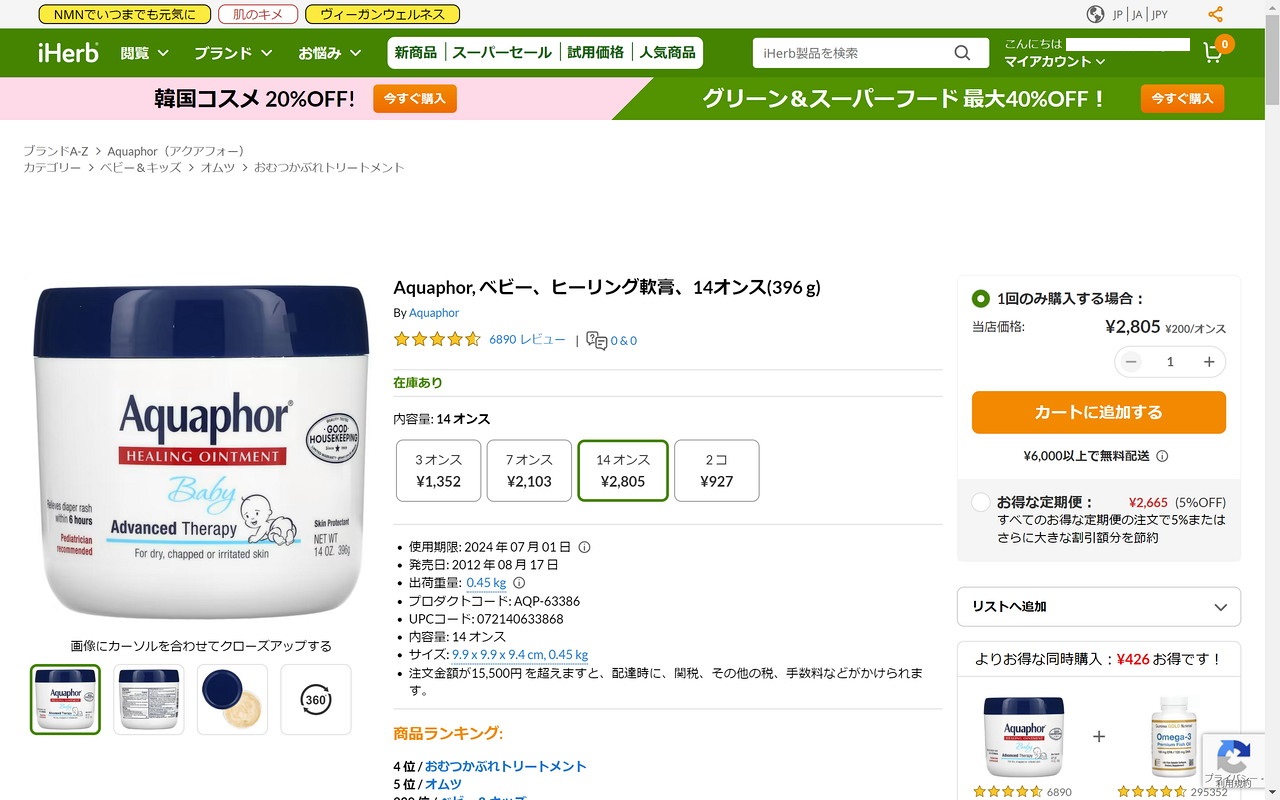Click the Q&A speech bubble icon
This screenshot has height=800, width=1280.
[597, 340]
